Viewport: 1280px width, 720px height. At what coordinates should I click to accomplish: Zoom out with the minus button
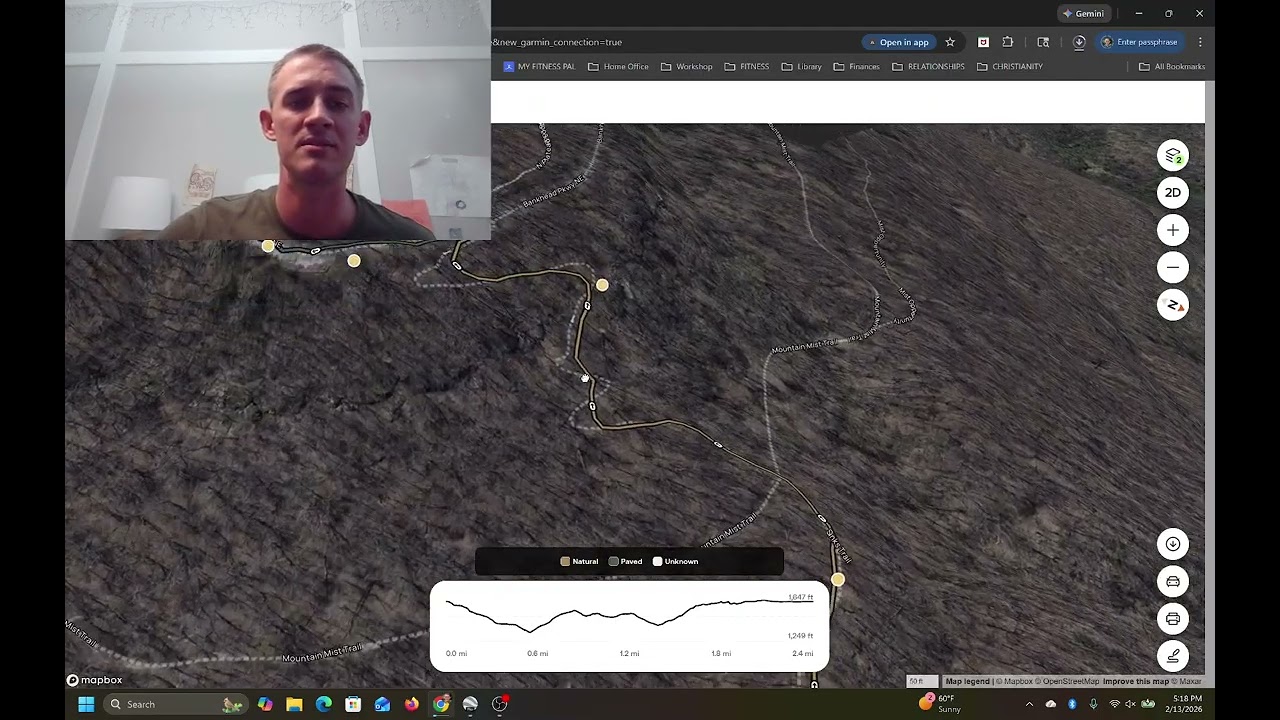click(1173, 267)
